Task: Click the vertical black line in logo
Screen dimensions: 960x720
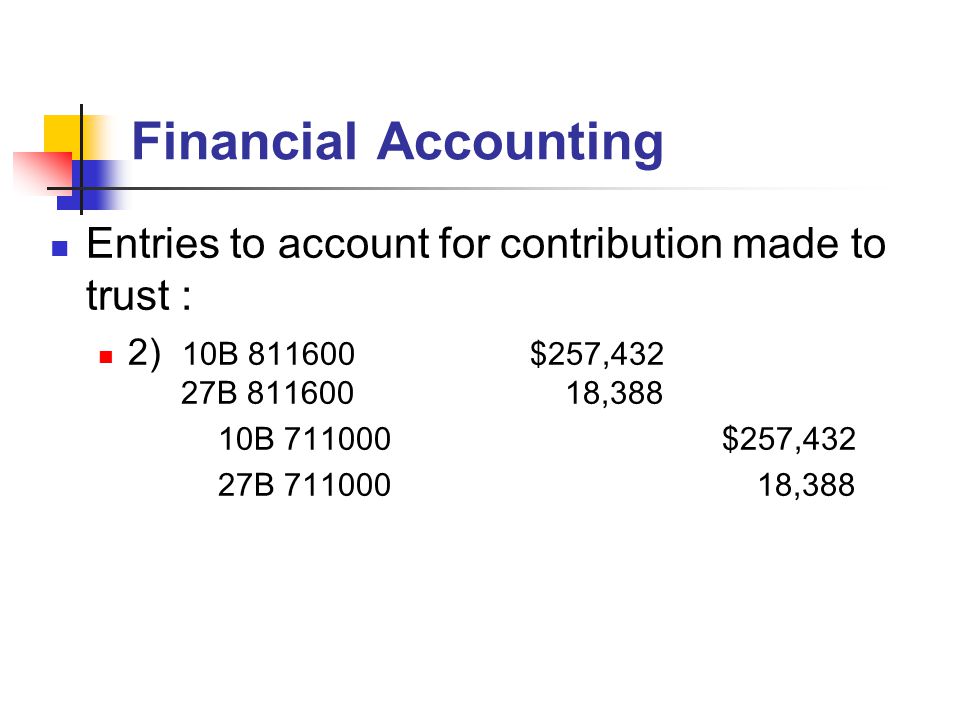Action: (x=81, y=159)
